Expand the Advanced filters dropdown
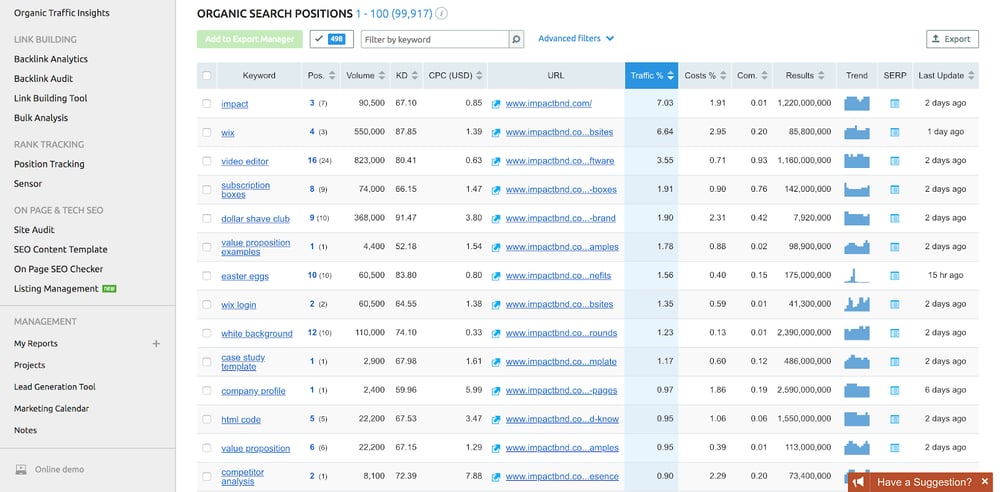The image size is (1000, 492). click(576, 38)
